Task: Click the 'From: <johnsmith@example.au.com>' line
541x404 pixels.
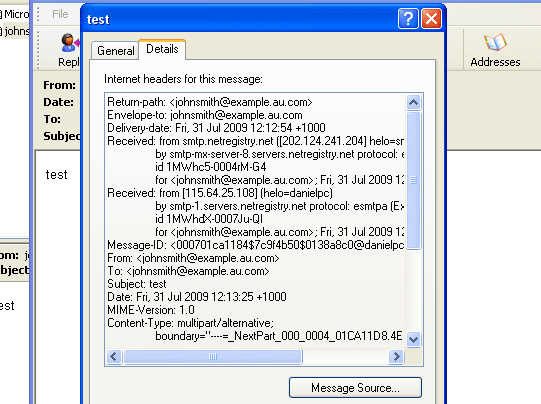Action: pyautogui.click(x=193, y=258)
